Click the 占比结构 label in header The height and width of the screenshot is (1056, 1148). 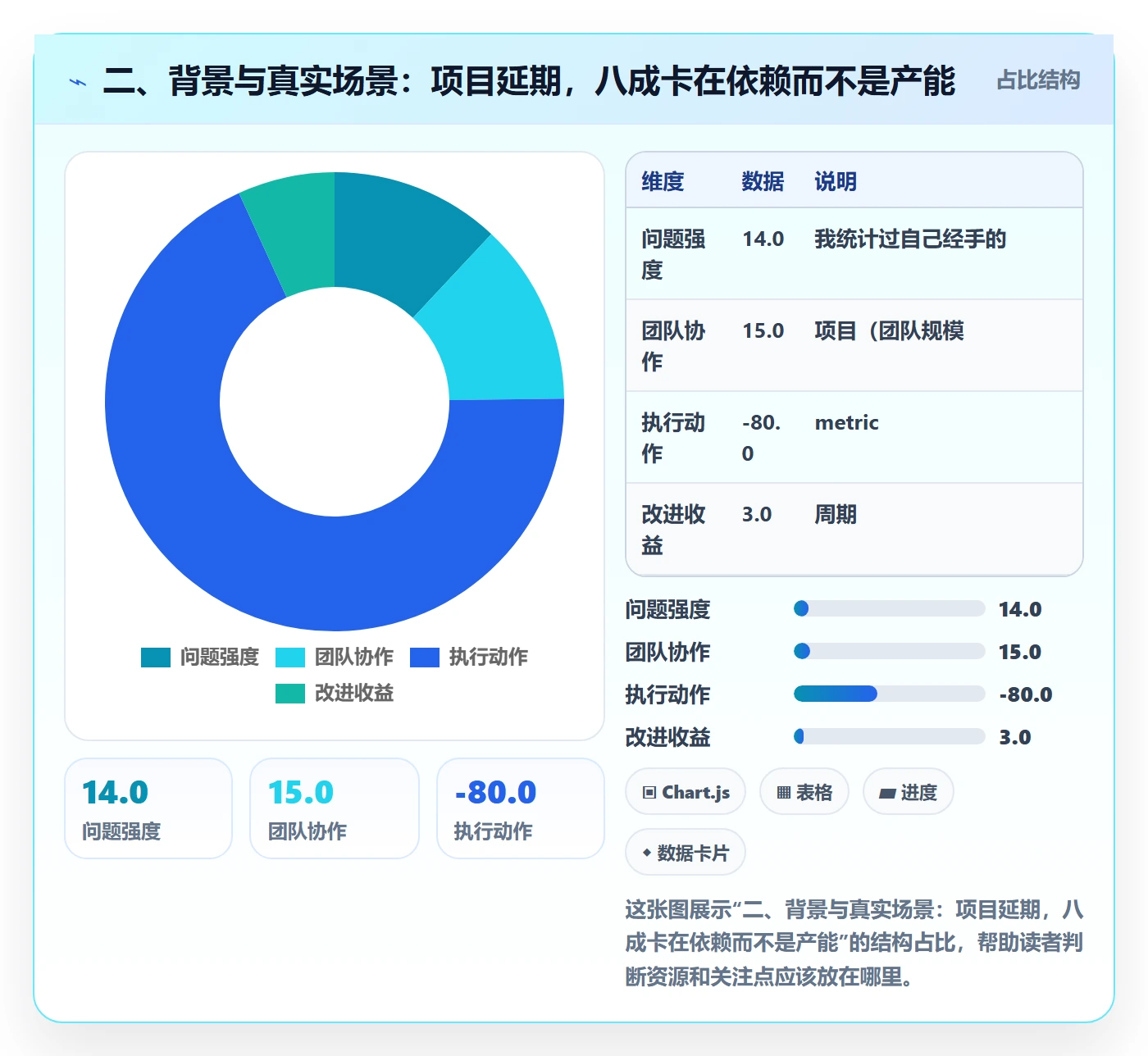coord(1038,80)
